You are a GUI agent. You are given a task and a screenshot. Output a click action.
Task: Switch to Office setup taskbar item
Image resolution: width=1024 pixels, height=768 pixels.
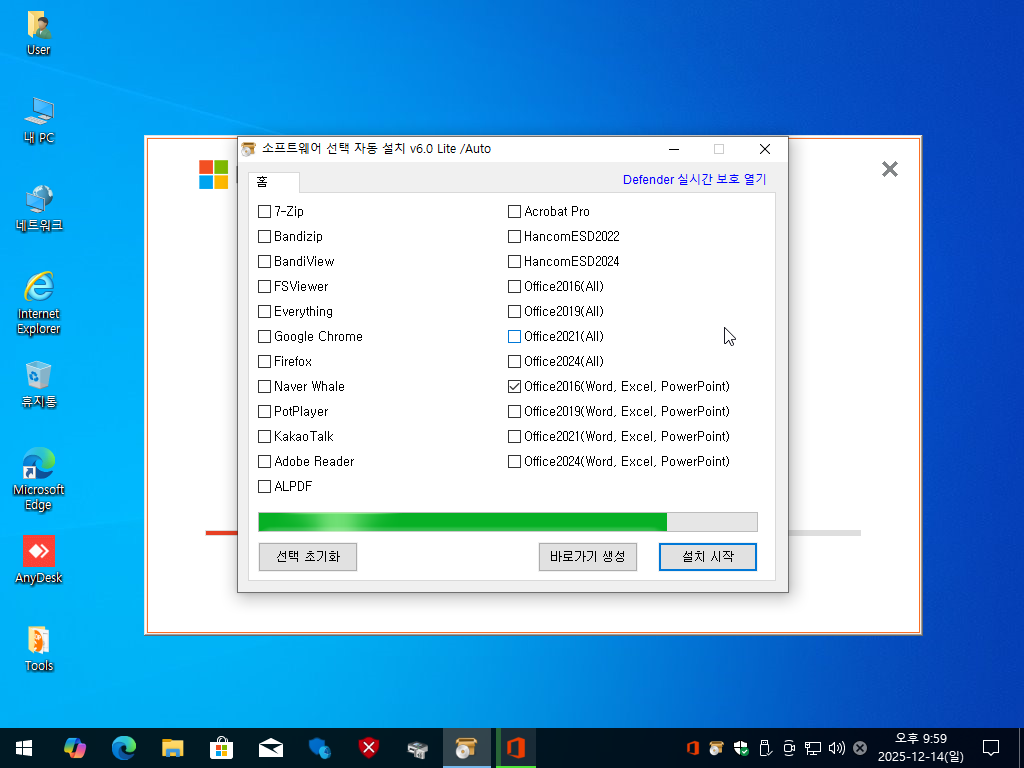tap(516, 748)
